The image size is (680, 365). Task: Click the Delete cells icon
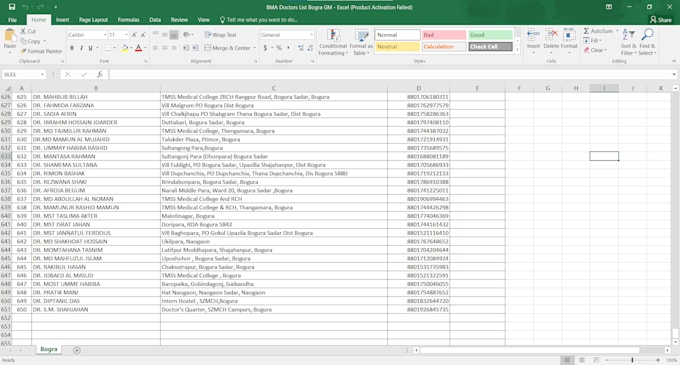pyautogui.click(x=551, y=35)
